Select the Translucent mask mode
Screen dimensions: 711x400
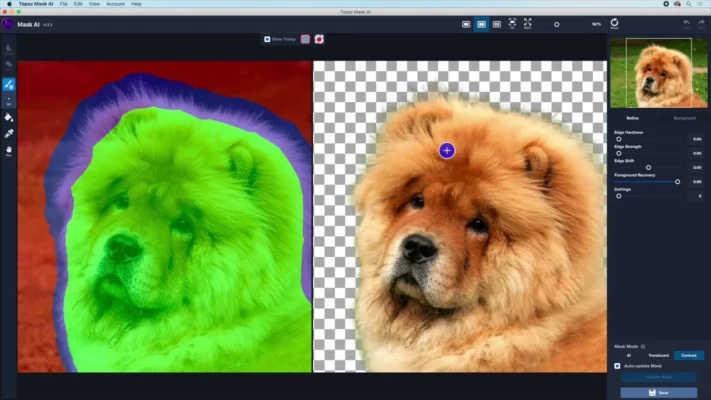pyautogui.click(x=658, y=356)
